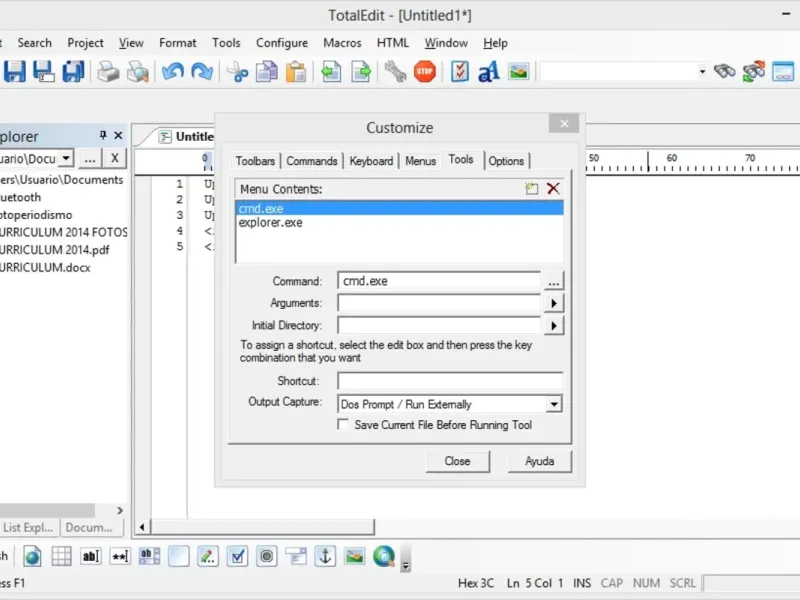The image size is (800, 600).
Task: Click the Undo arrow icon
Action: 173,71
